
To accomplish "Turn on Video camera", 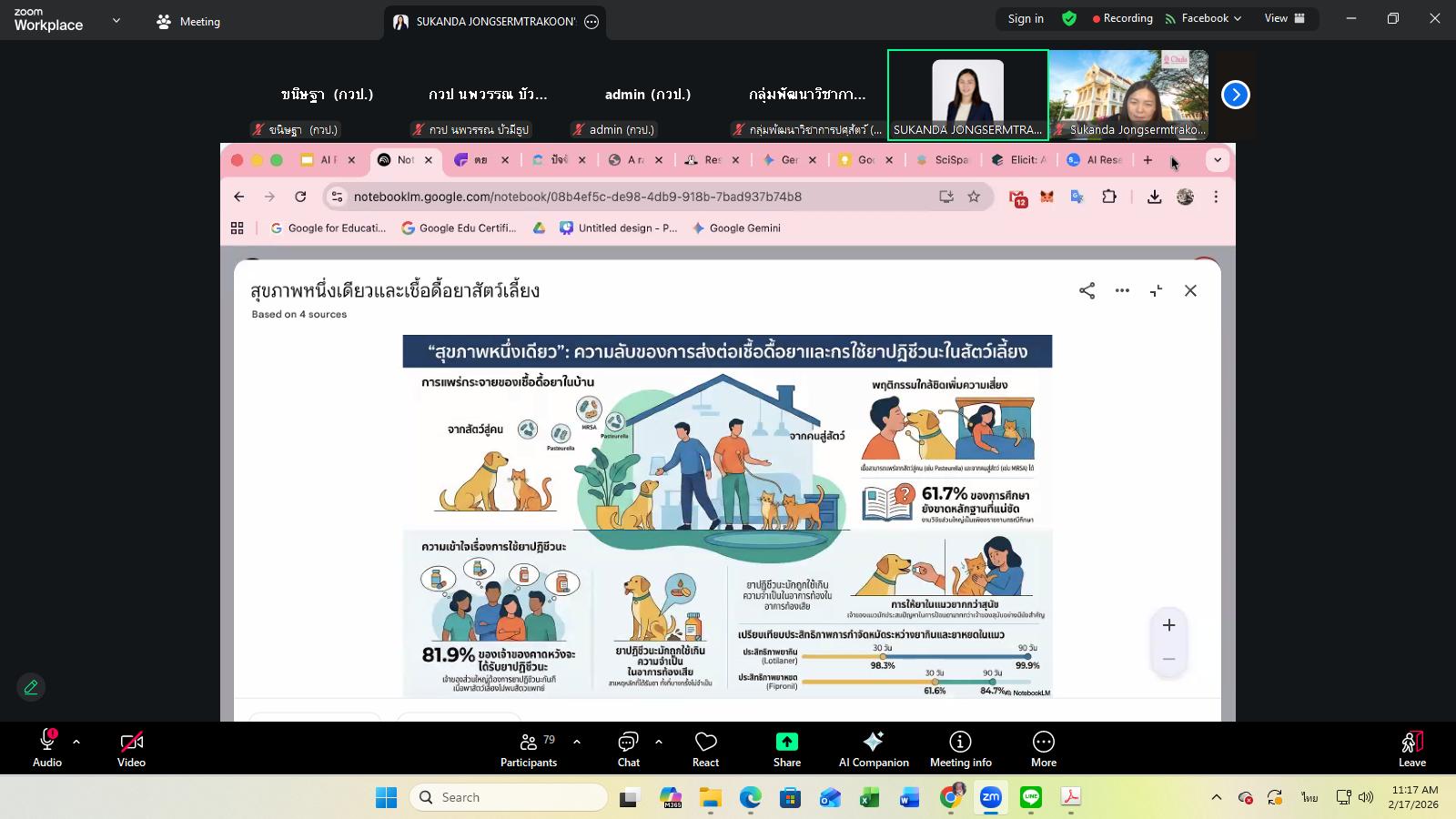I will 131,749.
